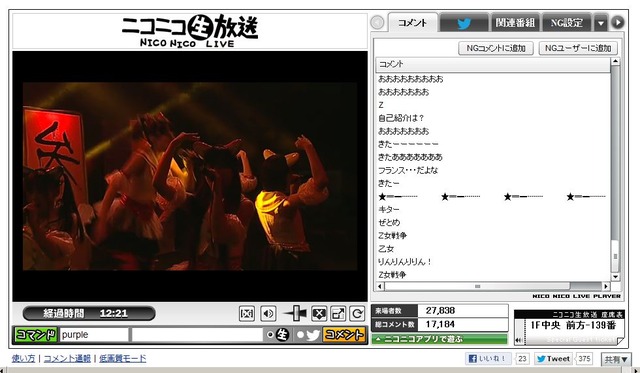640x373 pixels.
Task: Expand the tab list dropdown arrow
Action: coord(600,23)
